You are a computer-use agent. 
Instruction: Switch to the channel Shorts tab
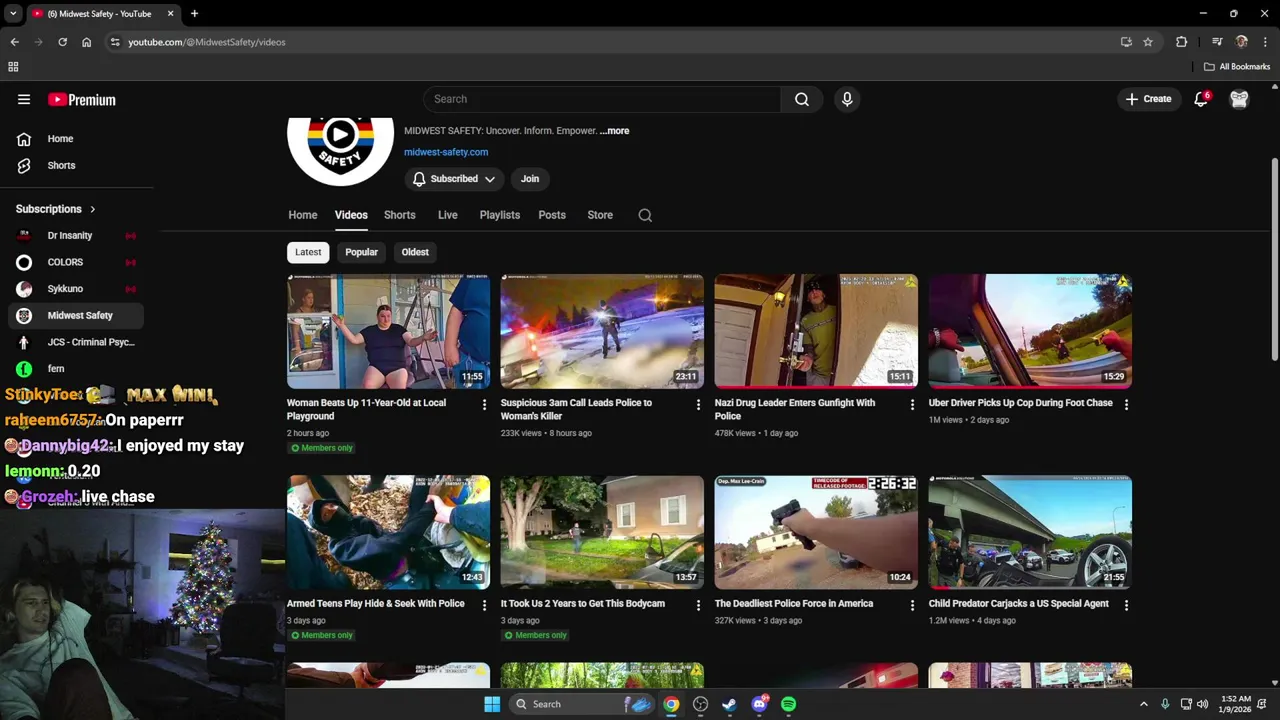(x=400, y=215)
